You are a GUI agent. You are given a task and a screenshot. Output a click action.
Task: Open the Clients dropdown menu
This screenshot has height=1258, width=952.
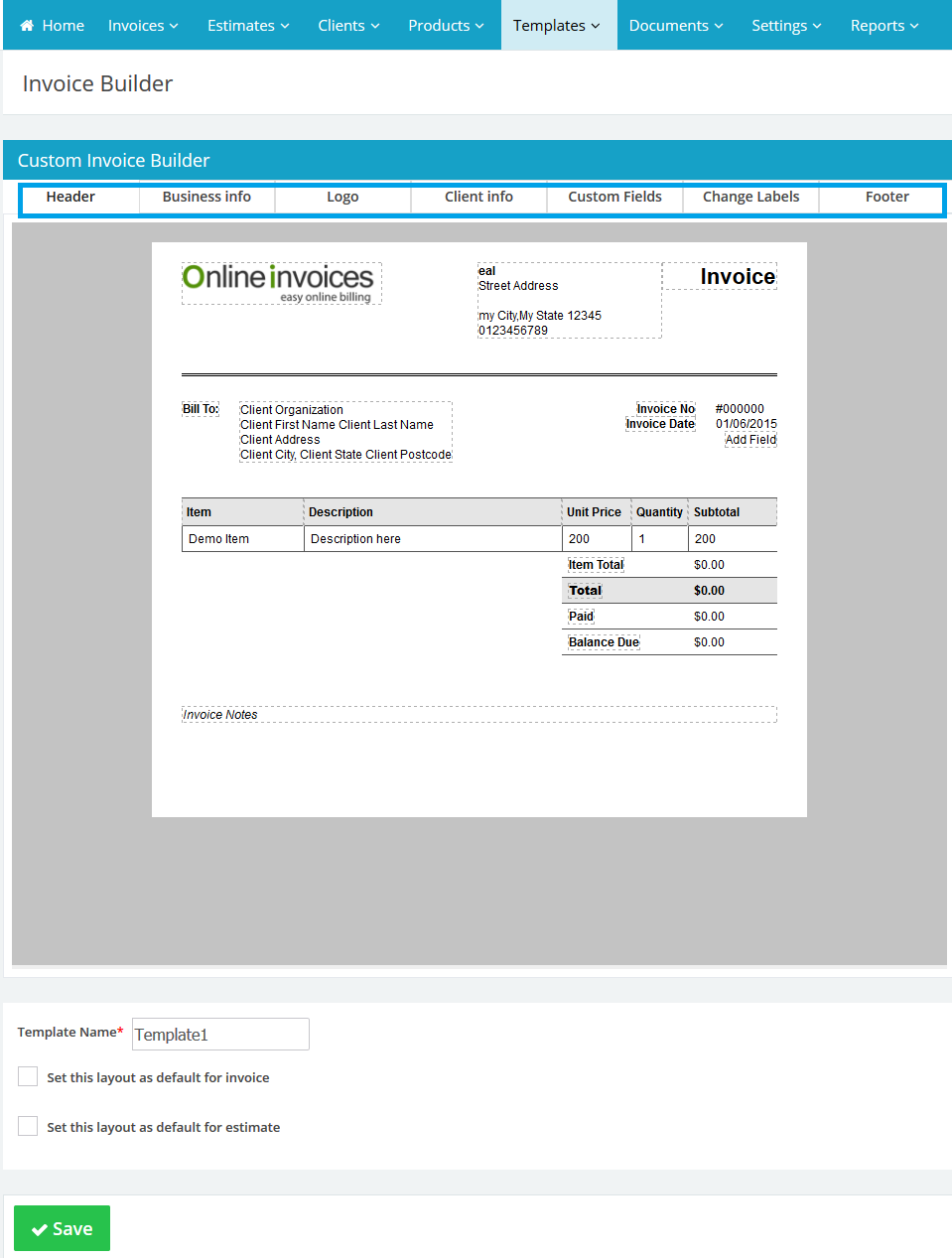tap(348, 26)
